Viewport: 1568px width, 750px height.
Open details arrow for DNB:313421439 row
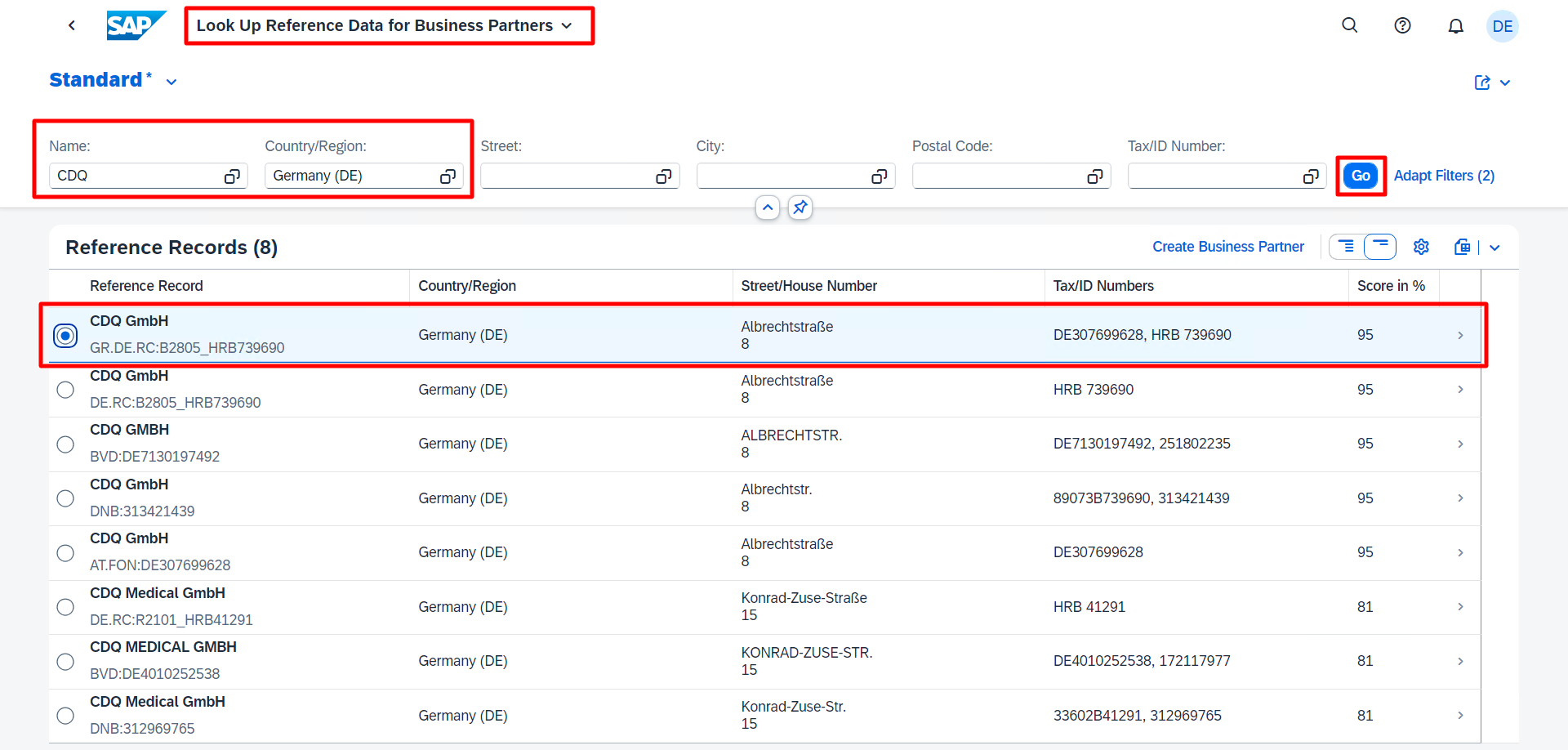pos(1460,498)
